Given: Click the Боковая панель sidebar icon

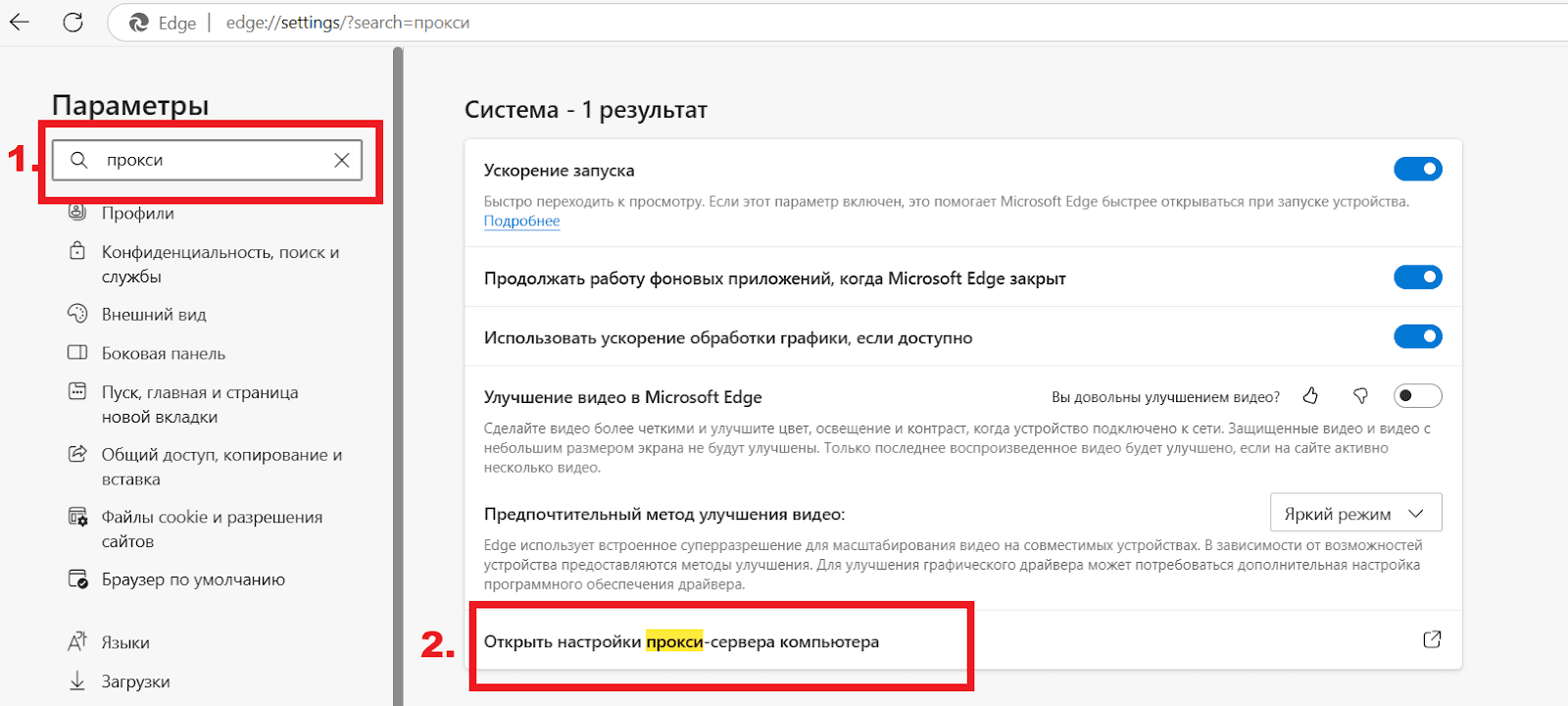Looking at the screenshot, I should pyautogui.click(x=77, y=352).
